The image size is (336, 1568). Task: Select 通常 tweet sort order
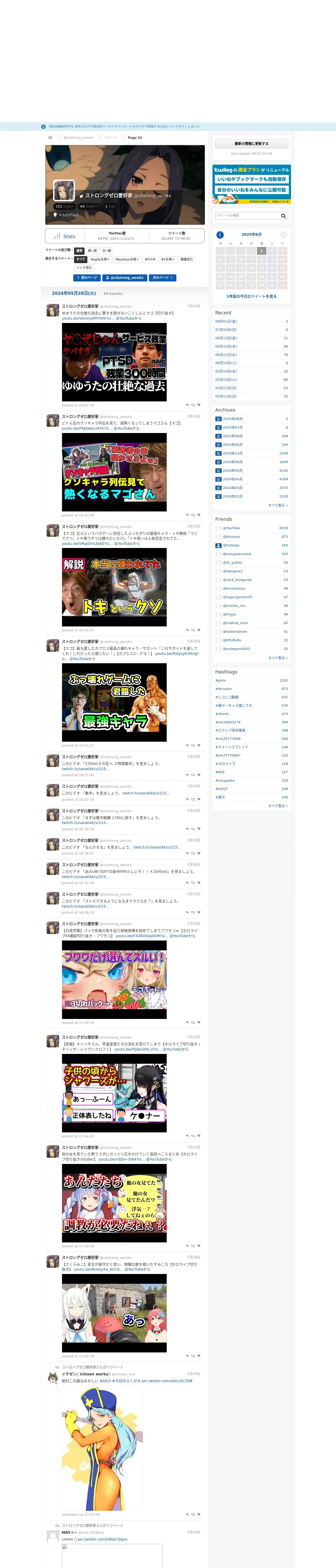tap(79, 251)
